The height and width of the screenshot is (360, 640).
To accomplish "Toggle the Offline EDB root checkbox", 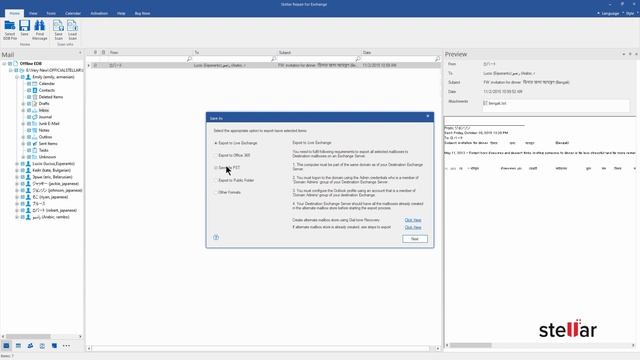I will [x=10, y=64].
